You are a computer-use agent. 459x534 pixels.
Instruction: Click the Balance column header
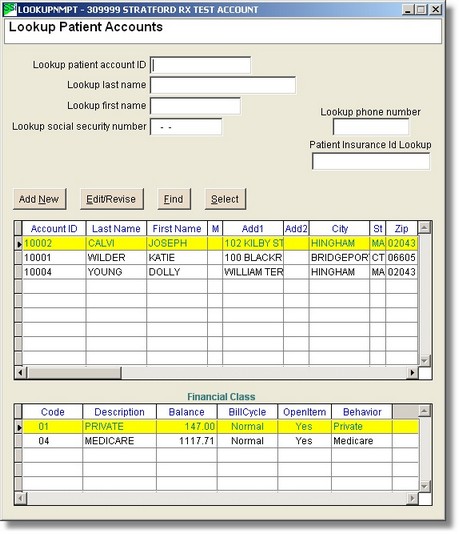pyautogui.click(x=187, y=412)
